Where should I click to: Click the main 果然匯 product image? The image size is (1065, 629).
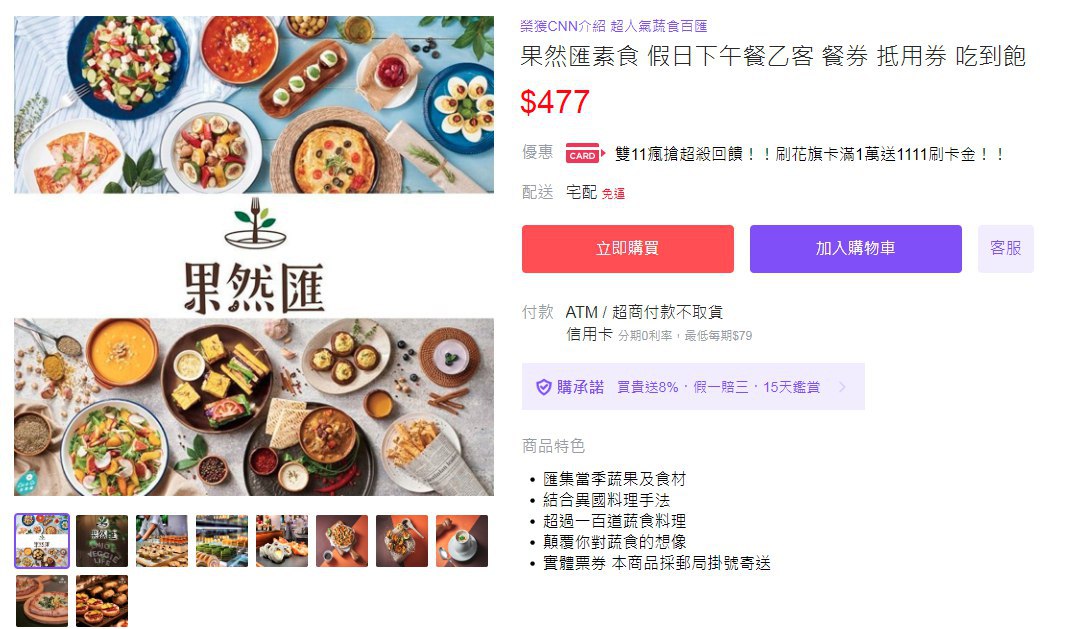point(254,256)
